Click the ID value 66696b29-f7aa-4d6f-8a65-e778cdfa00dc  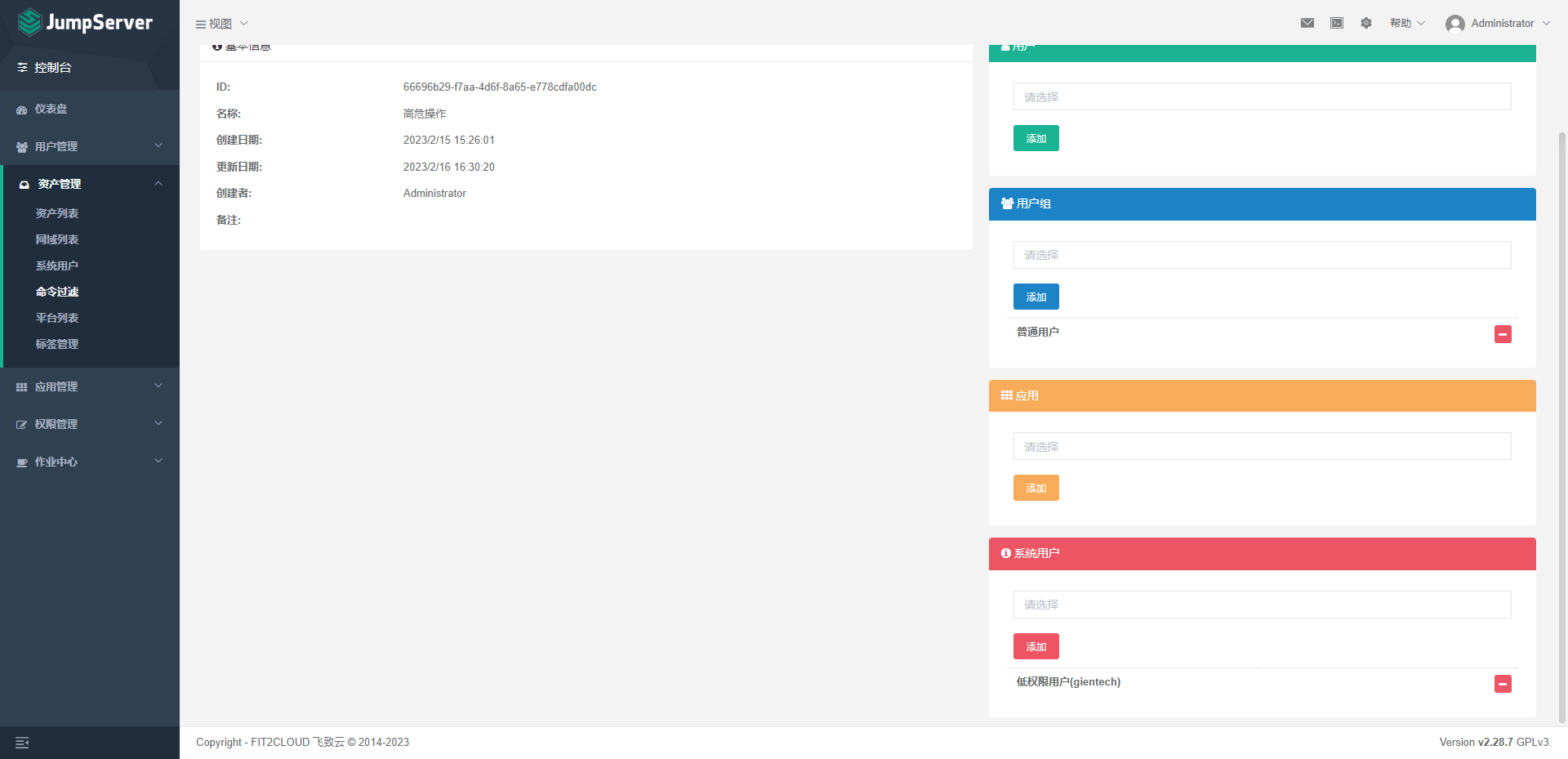(500, 87)
